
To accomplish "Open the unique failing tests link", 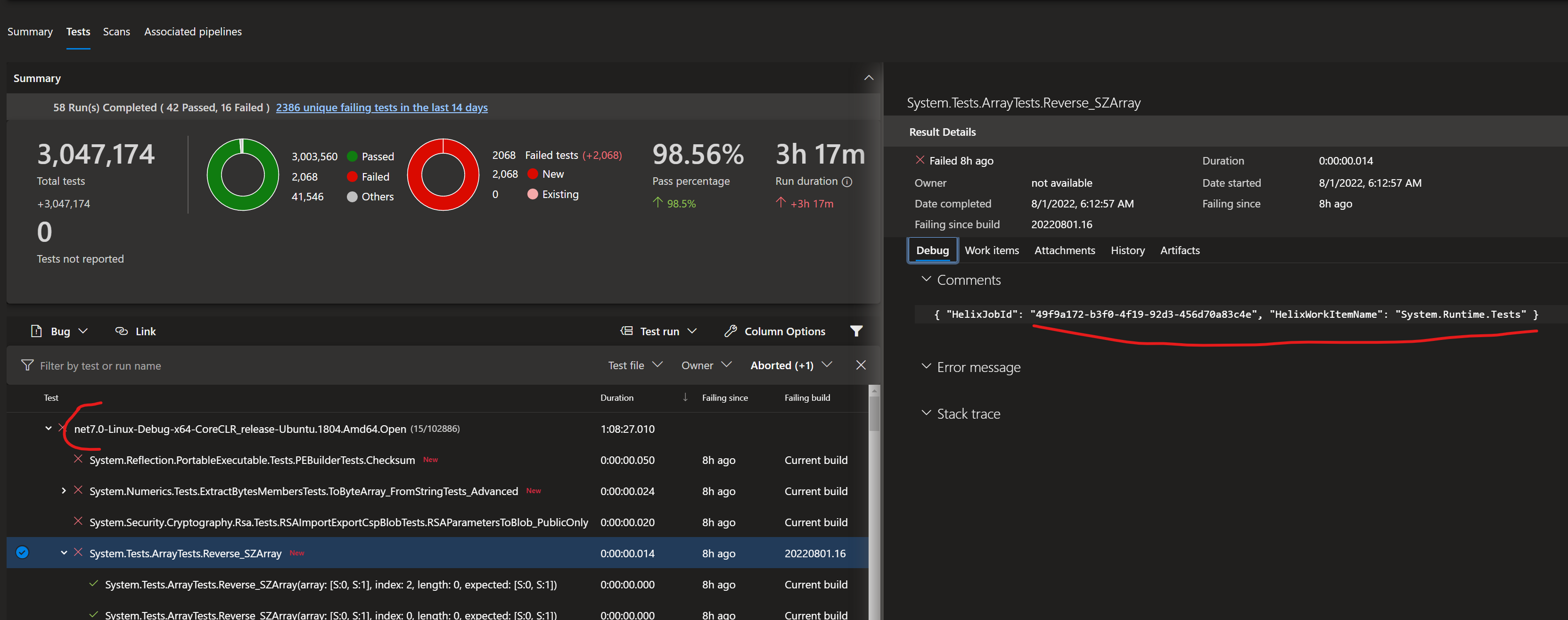I will 381,107.
